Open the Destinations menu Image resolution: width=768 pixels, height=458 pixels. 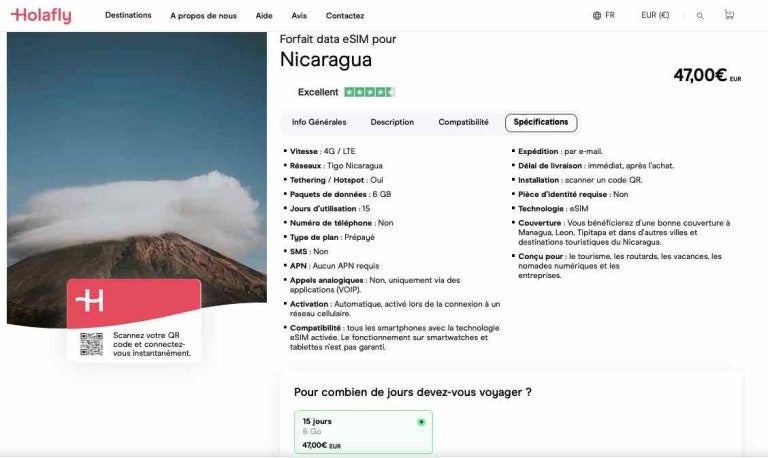(x=128, y=15)
